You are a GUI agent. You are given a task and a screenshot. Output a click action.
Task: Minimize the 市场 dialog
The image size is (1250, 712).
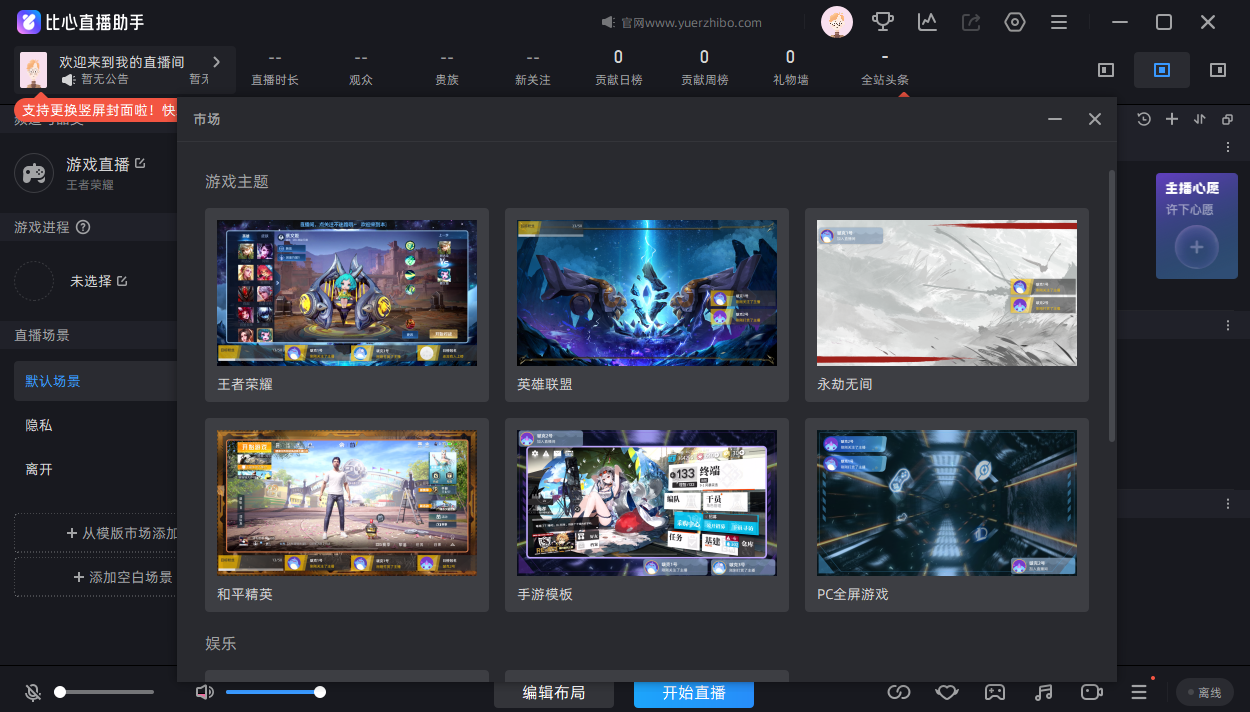point(1055,119)
